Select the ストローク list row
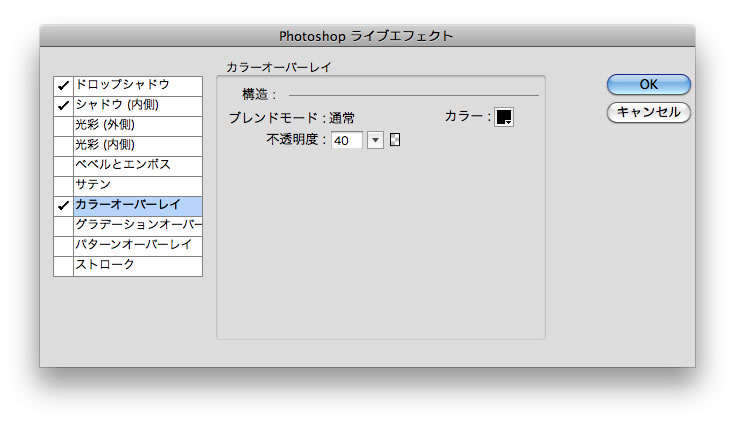Viewport: 735px width, 422px height. pyautogui.click(x=138, y=266)
